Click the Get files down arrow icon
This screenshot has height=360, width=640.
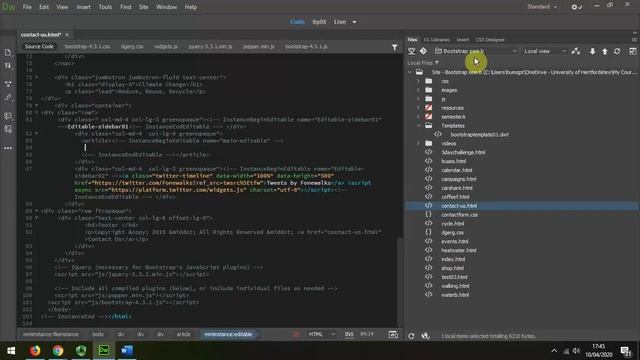click(592, 51)
